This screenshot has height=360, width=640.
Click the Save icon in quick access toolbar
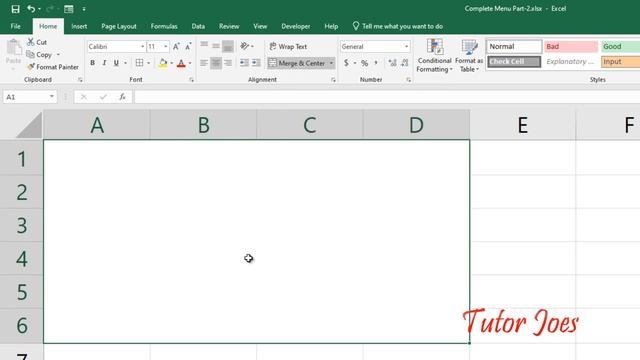point(16,9)
